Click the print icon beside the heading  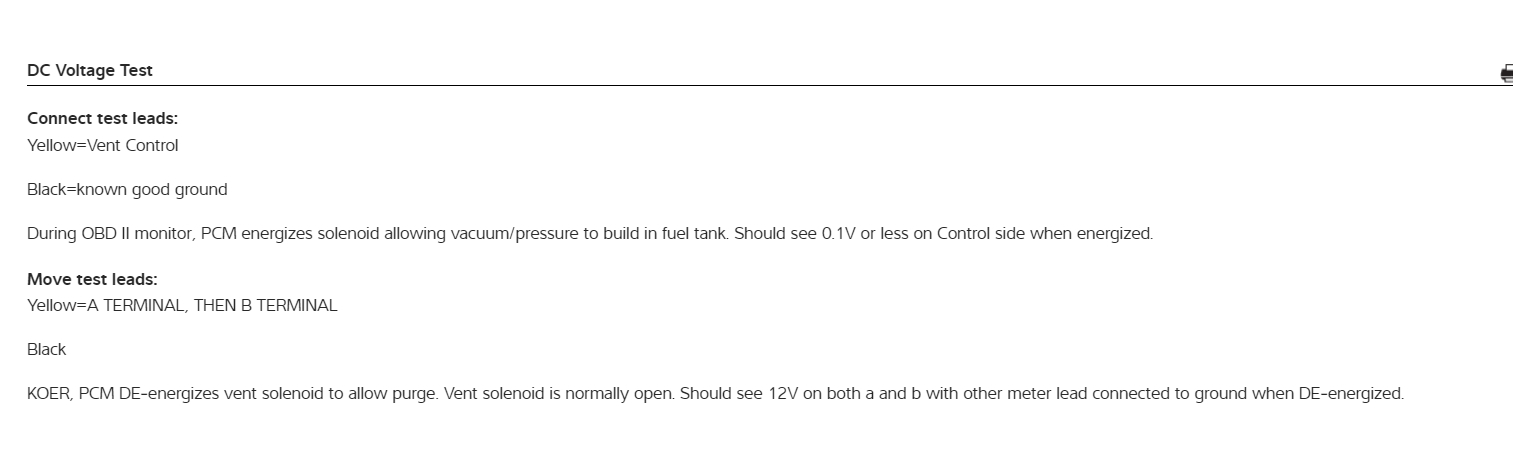(1506, 73)
